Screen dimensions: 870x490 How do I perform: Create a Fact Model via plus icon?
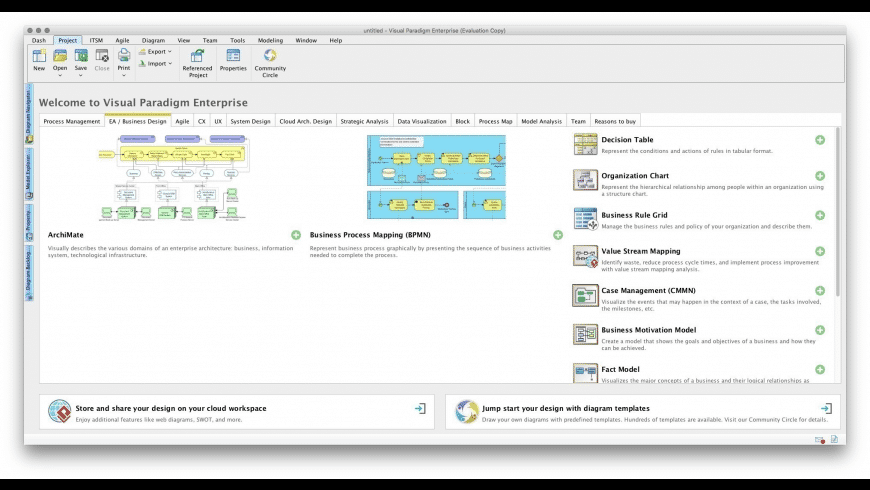[820, 370]
